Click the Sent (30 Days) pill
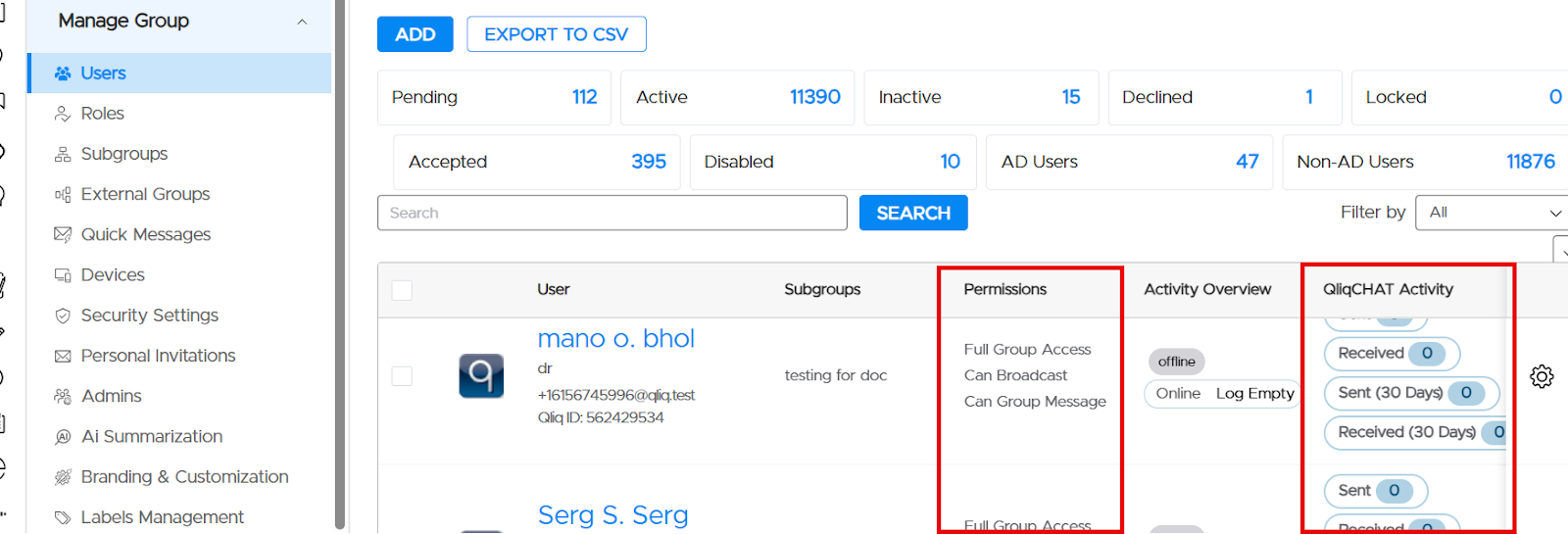This screenshot has width=1568, height=534. pos(1411,393)
